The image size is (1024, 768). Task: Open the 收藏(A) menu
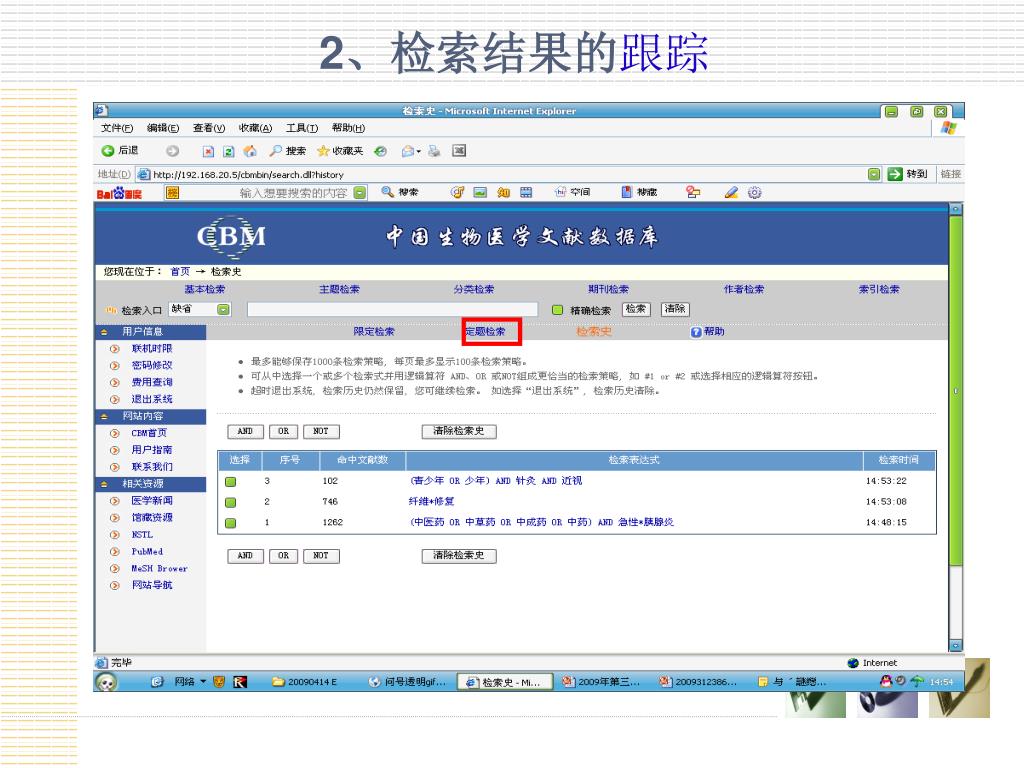pyautogui.click(x=255, y=128)
